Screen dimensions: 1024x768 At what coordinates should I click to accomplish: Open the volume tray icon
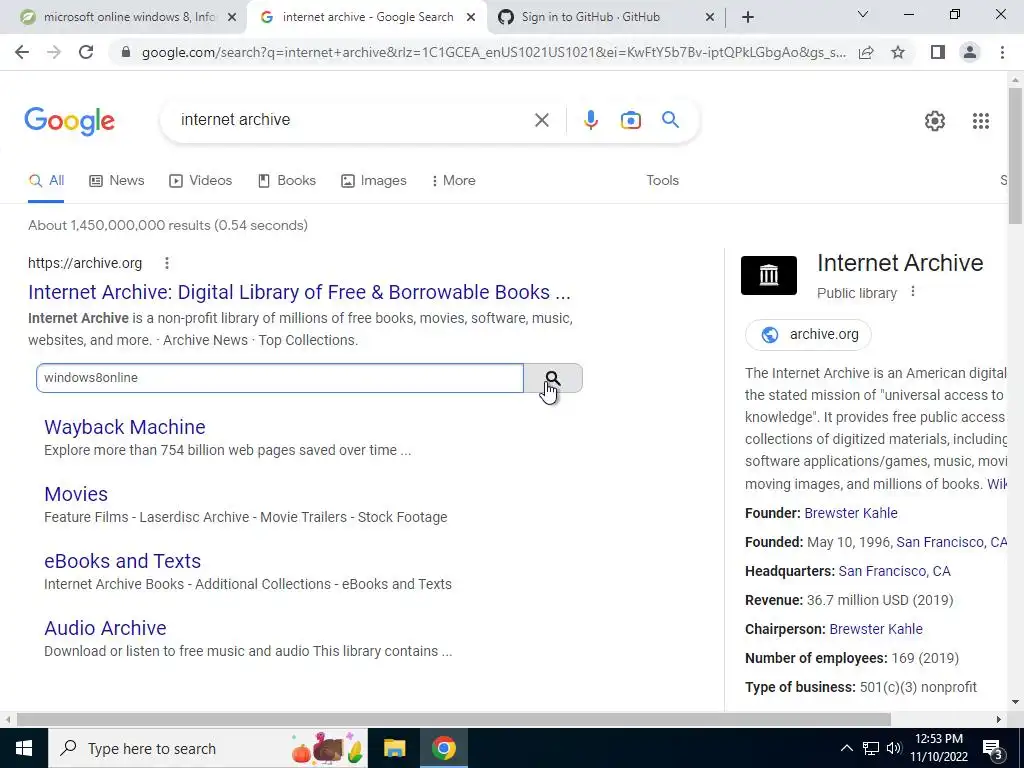pyautogui.click(x=894, y=748)
